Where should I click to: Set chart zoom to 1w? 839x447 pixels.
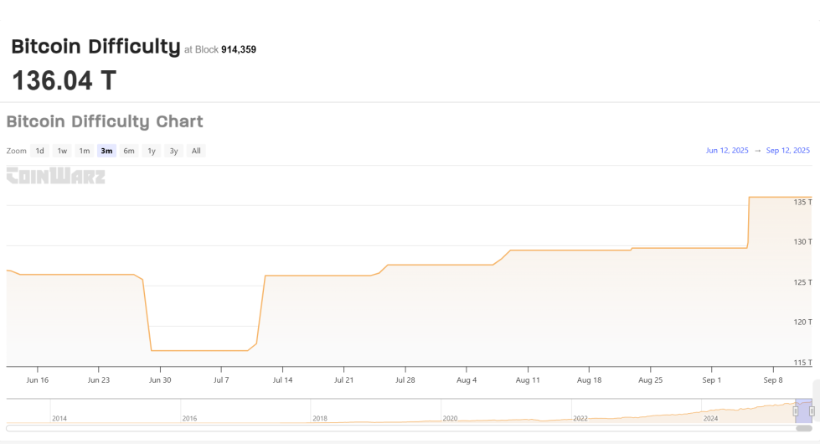62,151
